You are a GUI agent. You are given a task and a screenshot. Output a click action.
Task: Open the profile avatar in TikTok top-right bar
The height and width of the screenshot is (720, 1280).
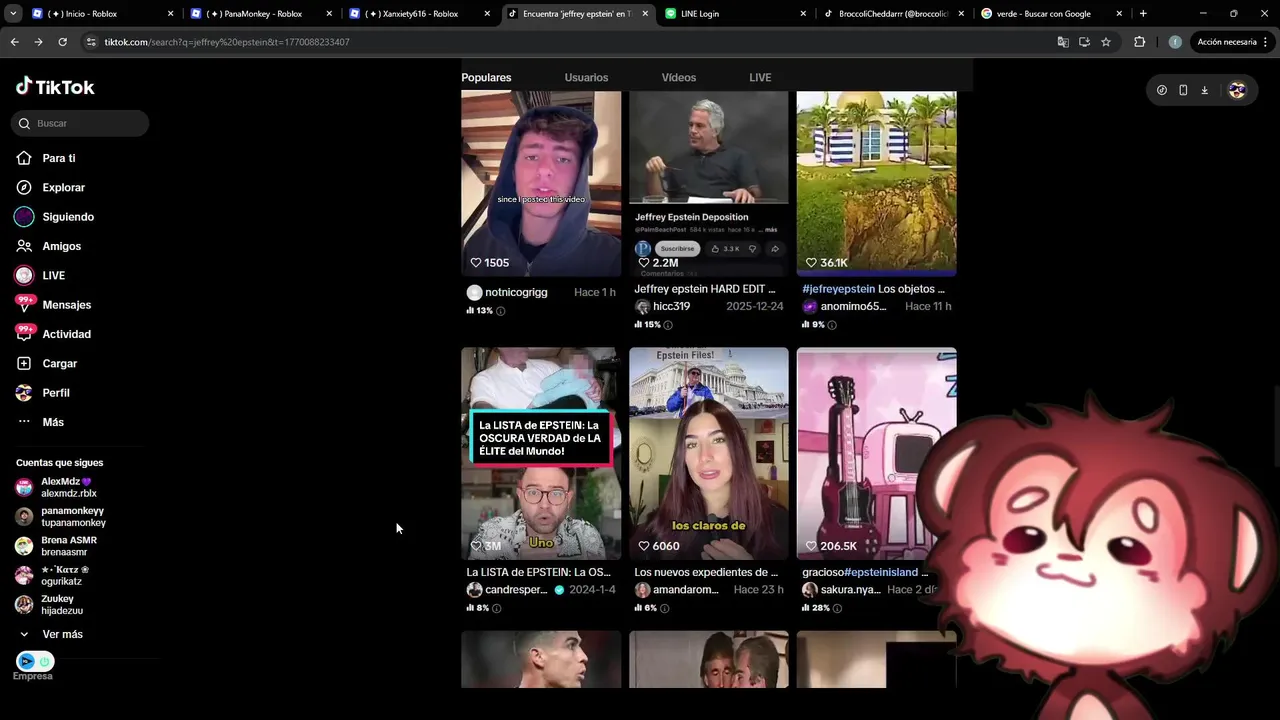point(1237,90)
